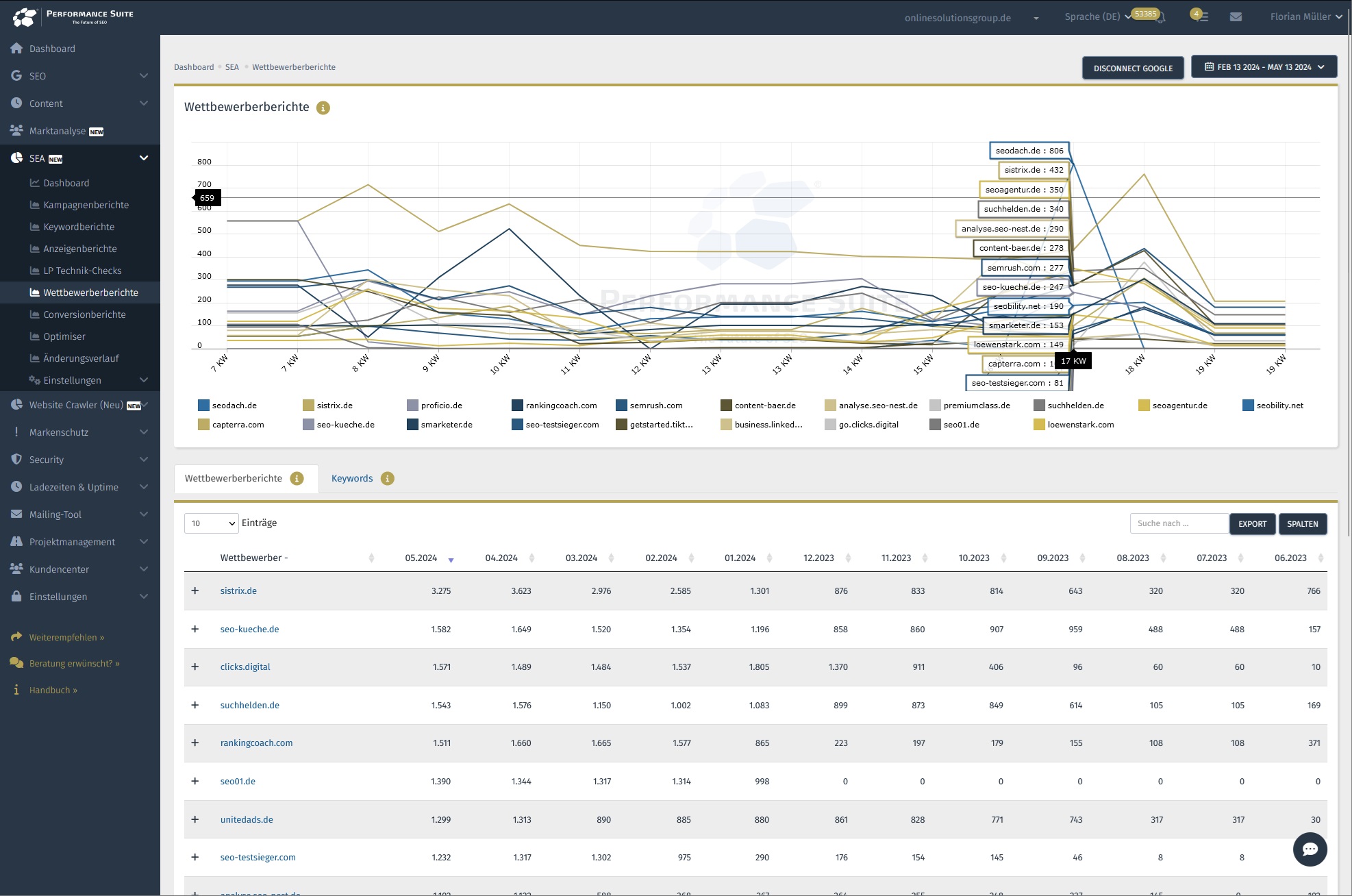Toggle proficio.de series in chart legend
Image resolution: width=1352 pixels, height=896 pixels.
[x=434, y=406]
